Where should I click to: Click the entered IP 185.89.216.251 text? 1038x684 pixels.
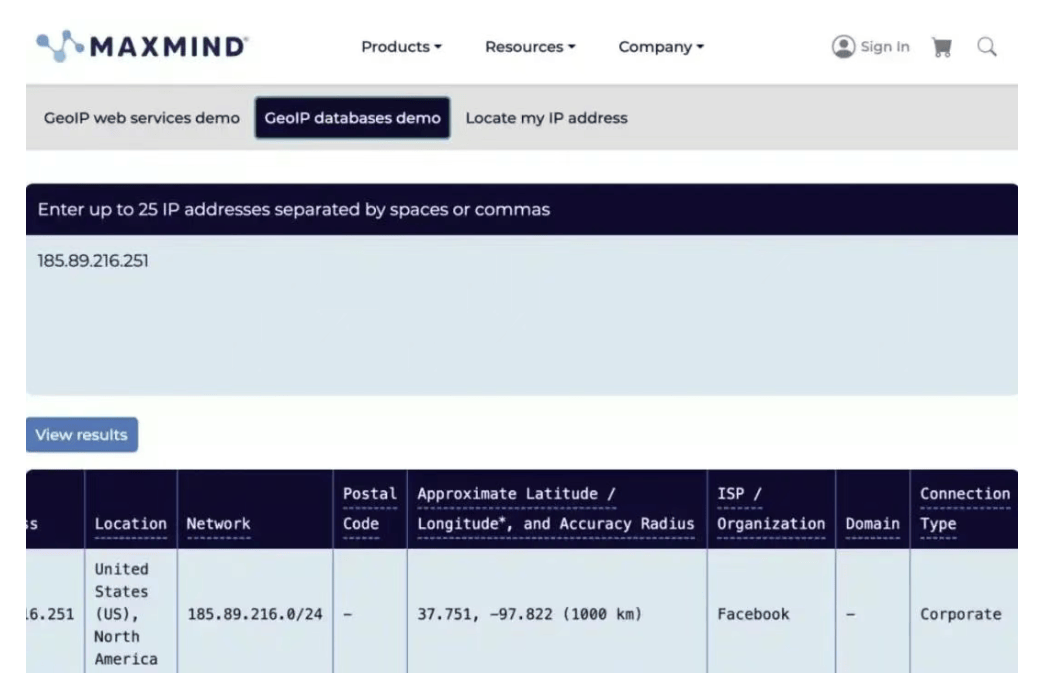(x=93, y=261)
